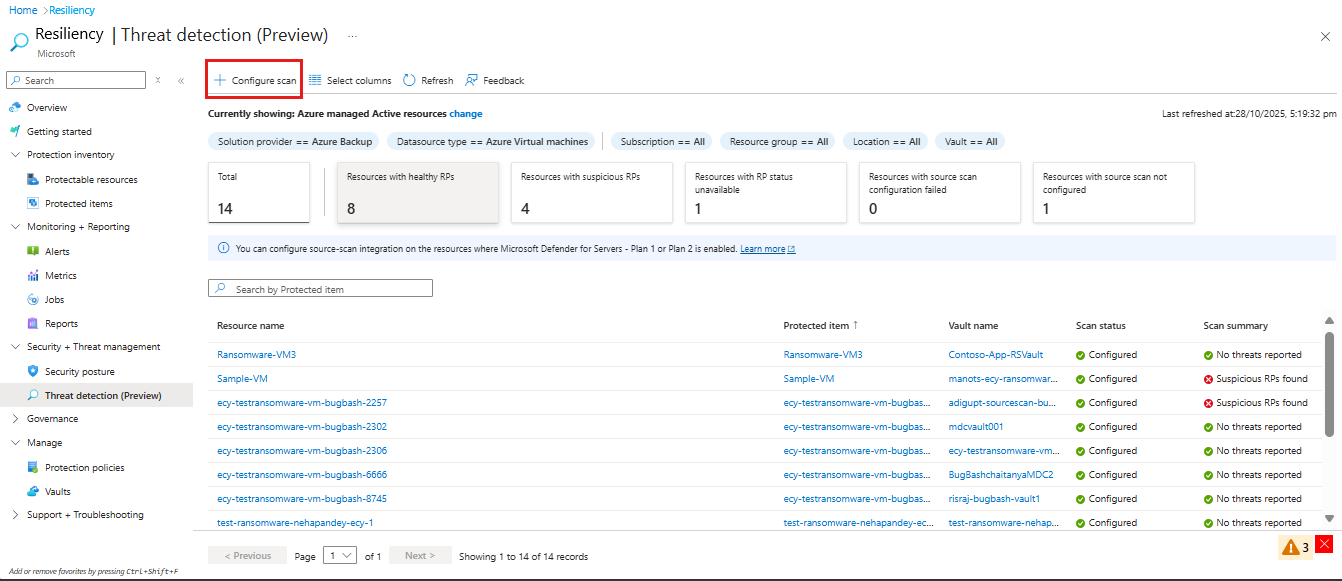
Task: Click the Vaults cloud icon
Action: click(33, 491)
